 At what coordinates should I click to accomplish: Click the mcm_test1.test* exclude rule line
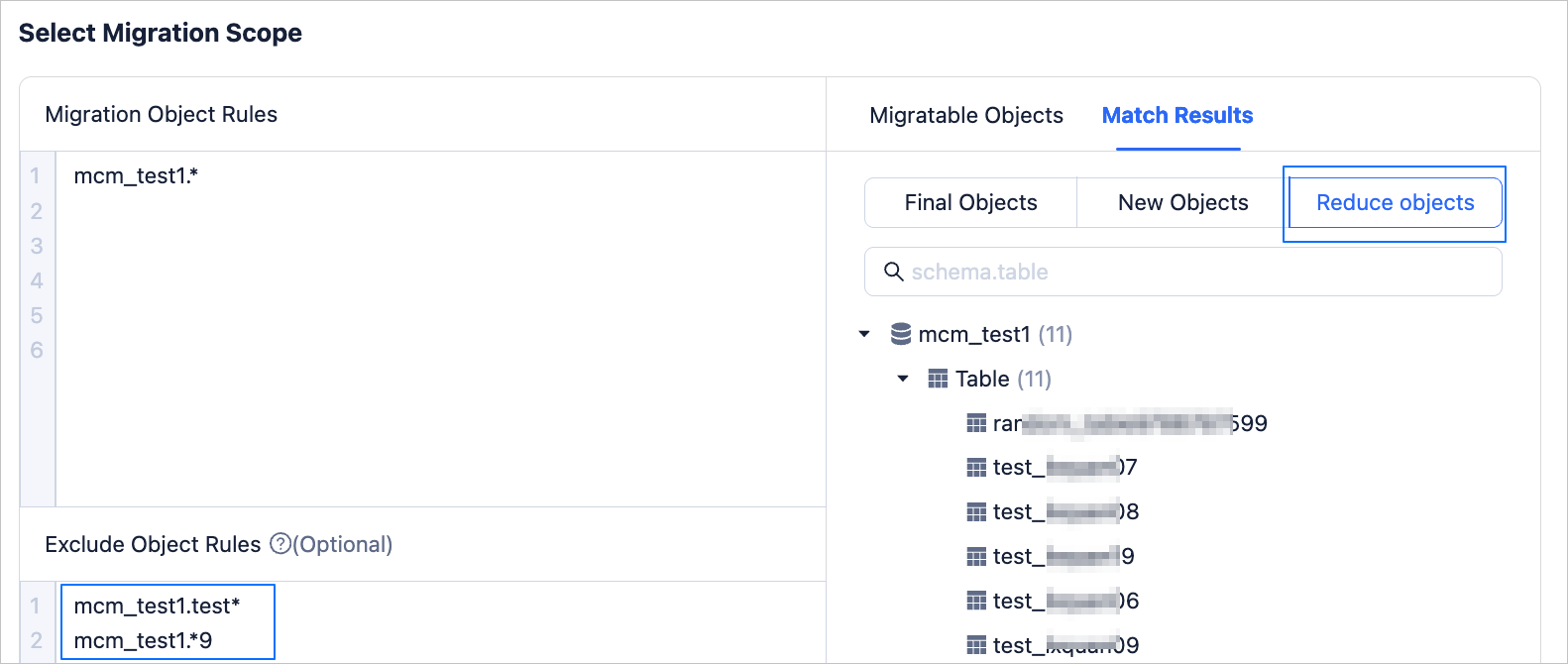point(157,606)
